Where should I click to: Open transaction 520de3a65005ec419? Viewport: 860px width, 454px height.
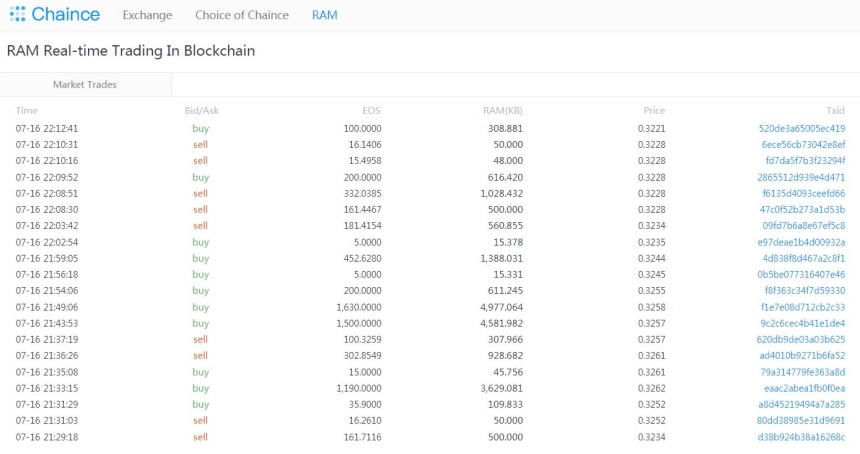coord(802,128)
